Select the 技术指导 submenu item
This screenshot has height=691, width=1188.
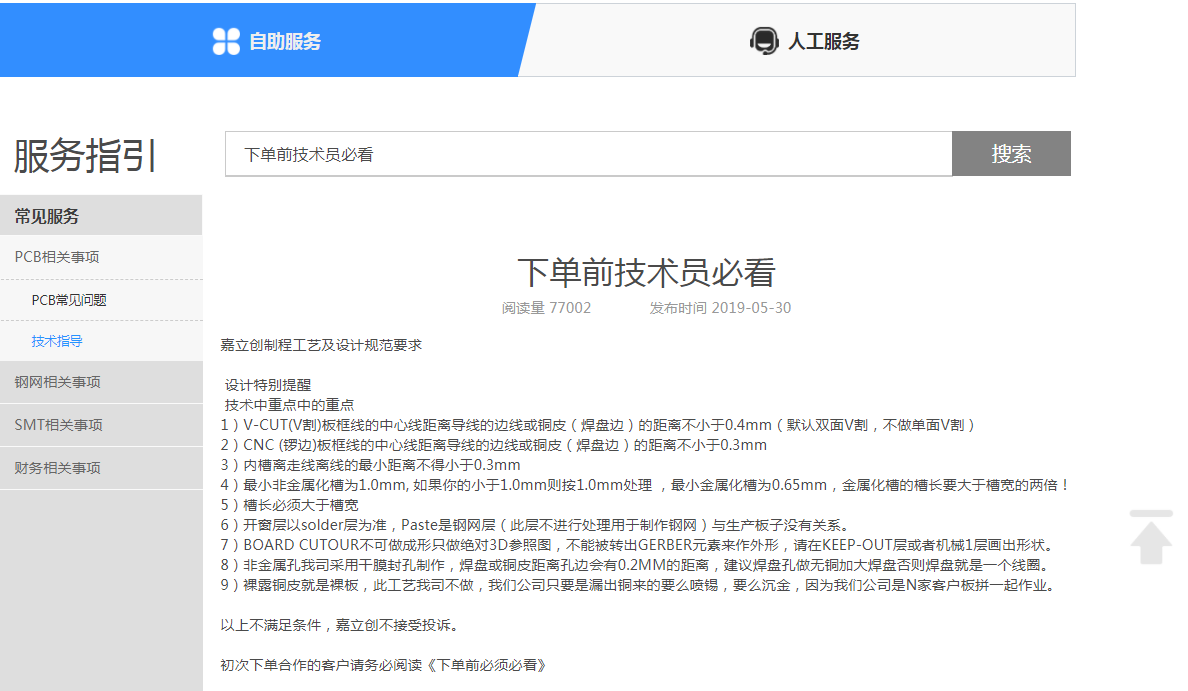(57, 341)
